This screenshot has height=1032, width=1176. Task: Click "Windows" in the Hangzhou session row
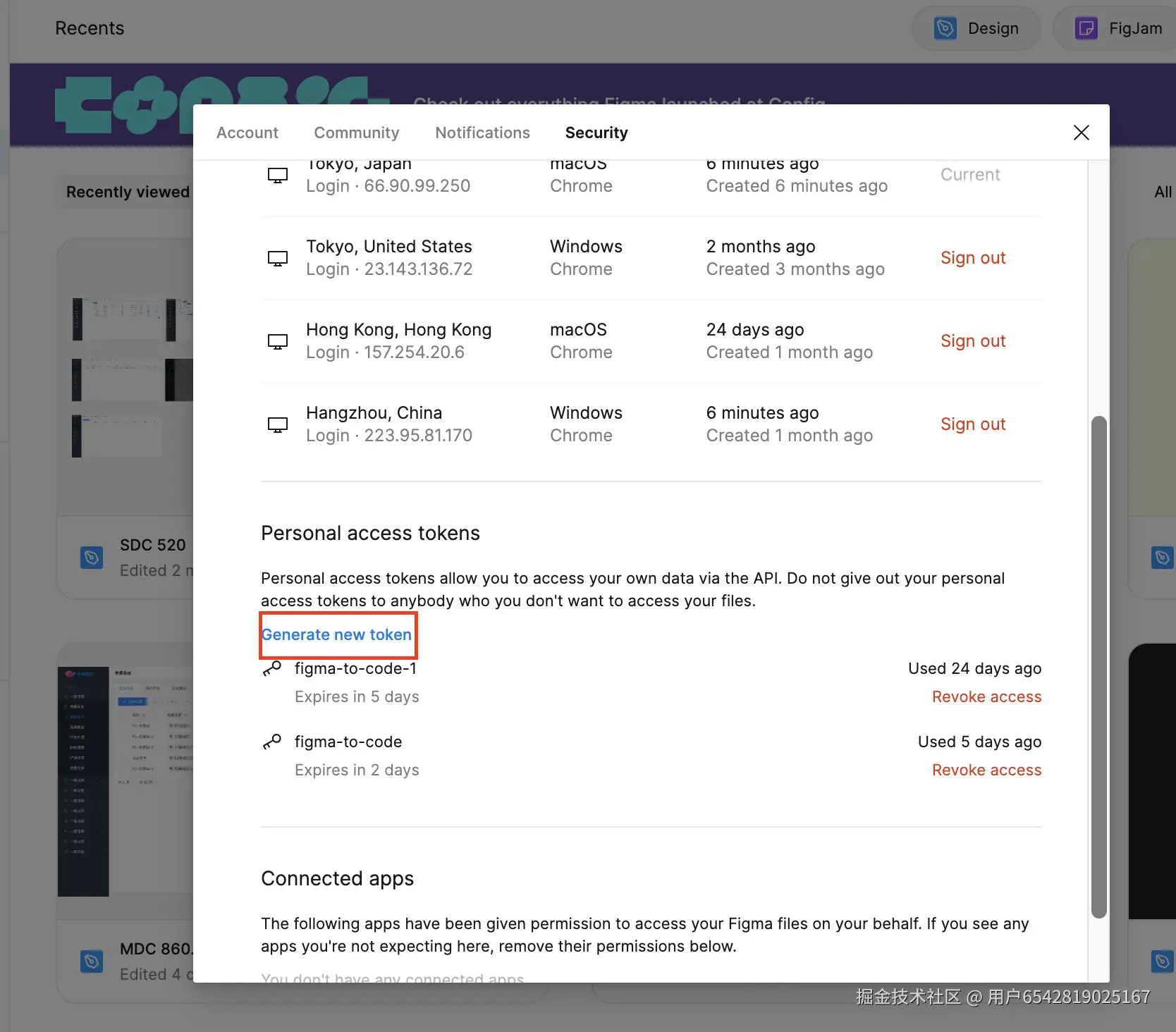tap(586, 413)
